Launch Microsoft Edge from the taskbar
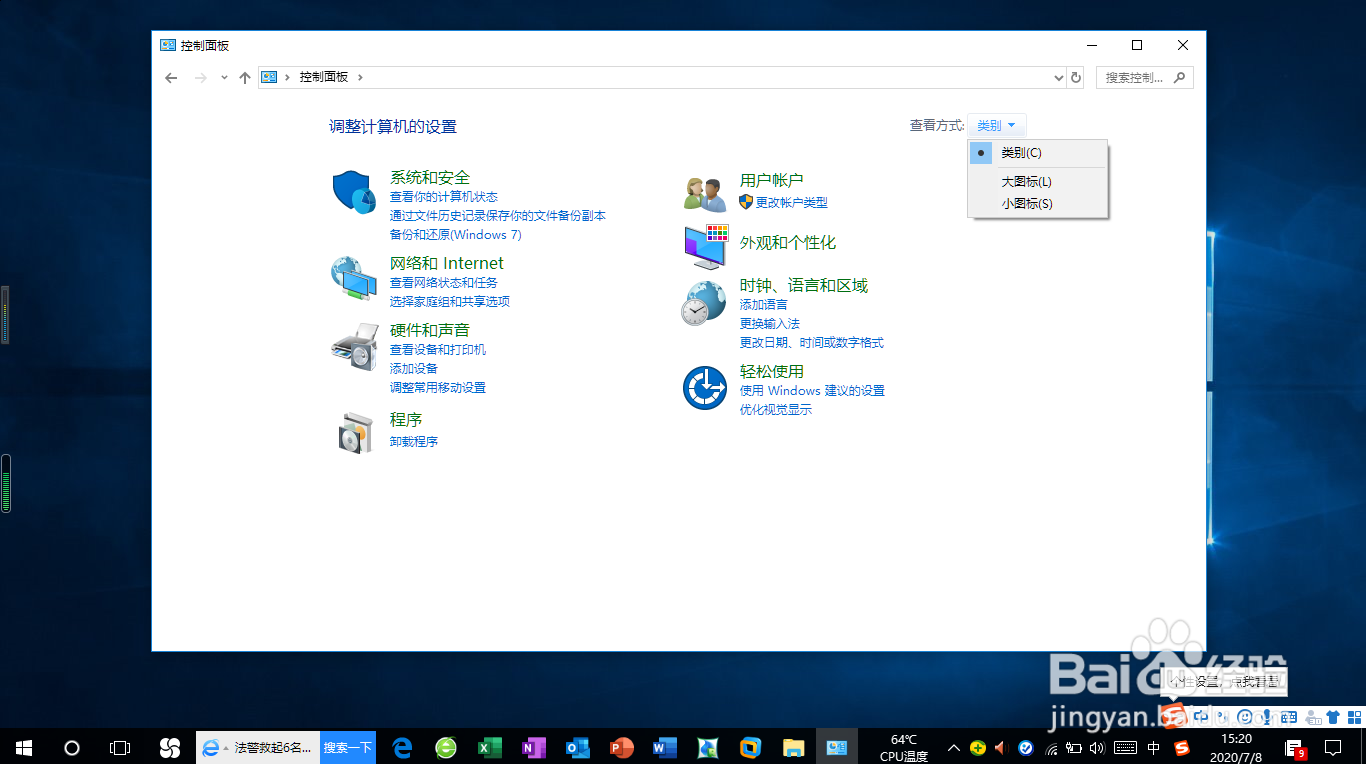This screenshot has width=1366, height=764. [x=403, y=747]
